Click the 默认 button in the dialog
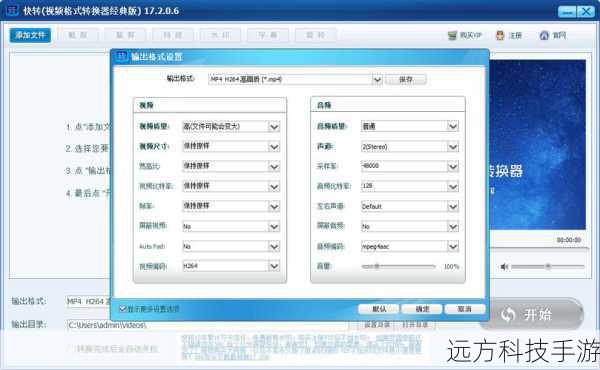This screenshot has width=600, height=370. (x=379, y=309)
